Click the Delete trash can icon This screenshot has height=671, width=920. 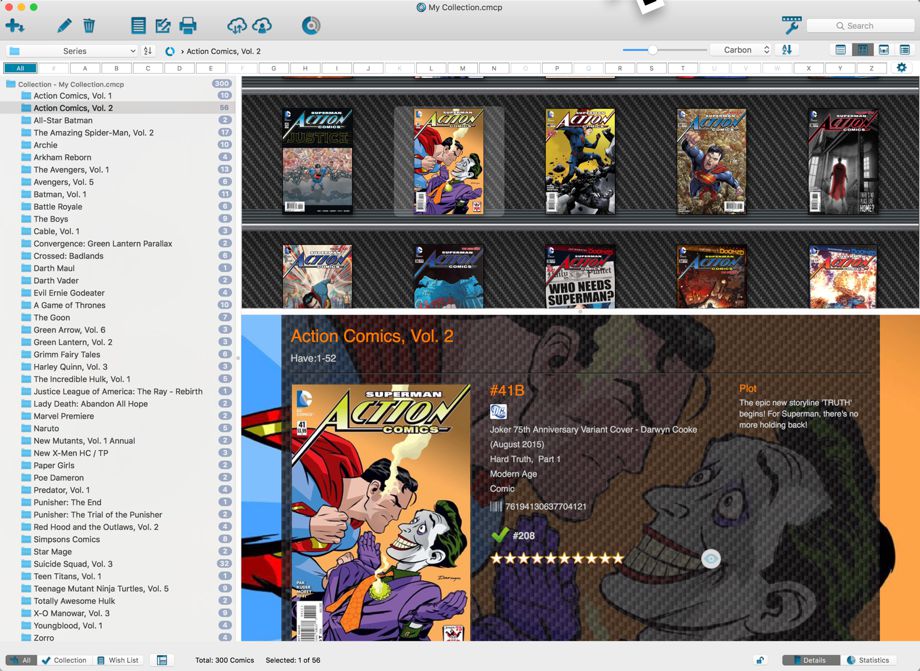pos(89,26)
